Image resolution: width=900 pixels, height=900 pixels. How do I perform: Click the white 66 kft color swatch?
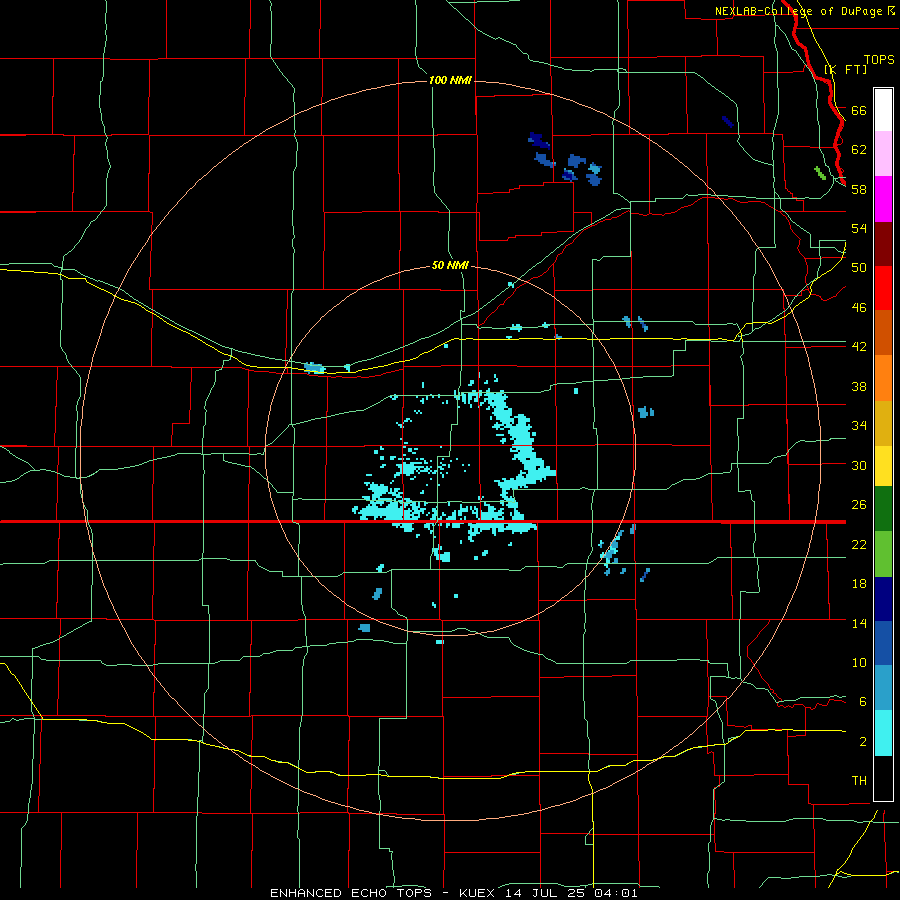tap(883, 110)
